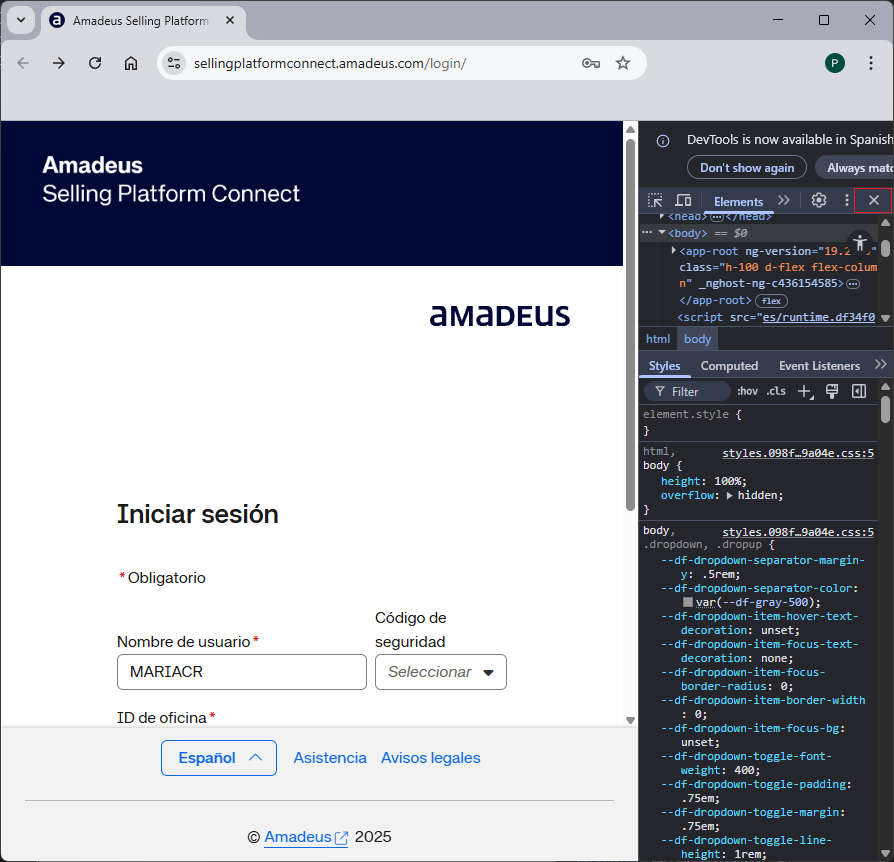
Task: Toggle rendering emulations paintbrush icon
Action: click(x=832, y=391)
